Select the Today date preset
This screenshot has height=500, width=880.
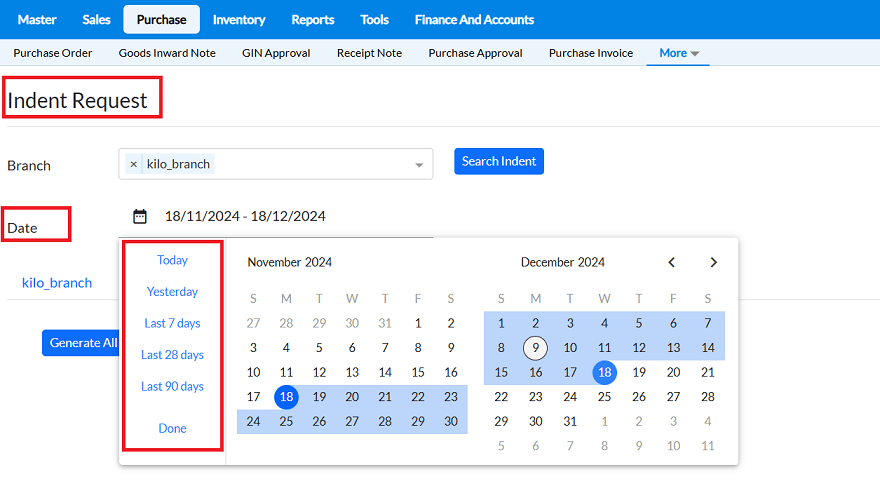[172, 260]
